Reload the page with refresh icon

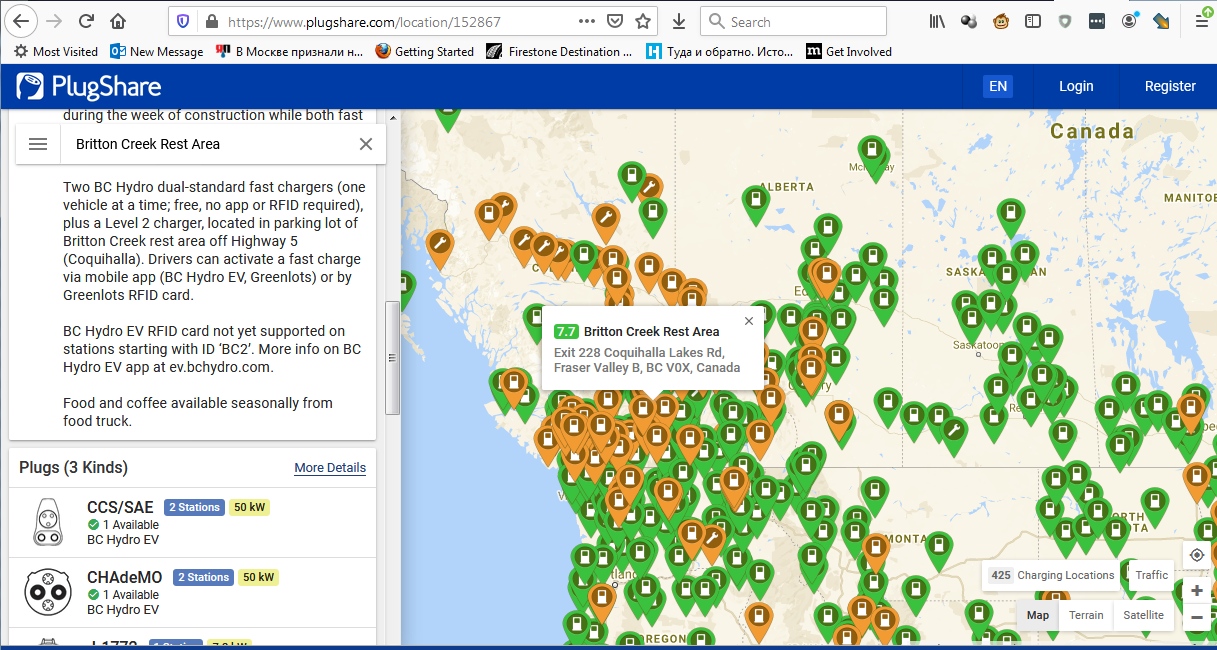coord(86,21)
